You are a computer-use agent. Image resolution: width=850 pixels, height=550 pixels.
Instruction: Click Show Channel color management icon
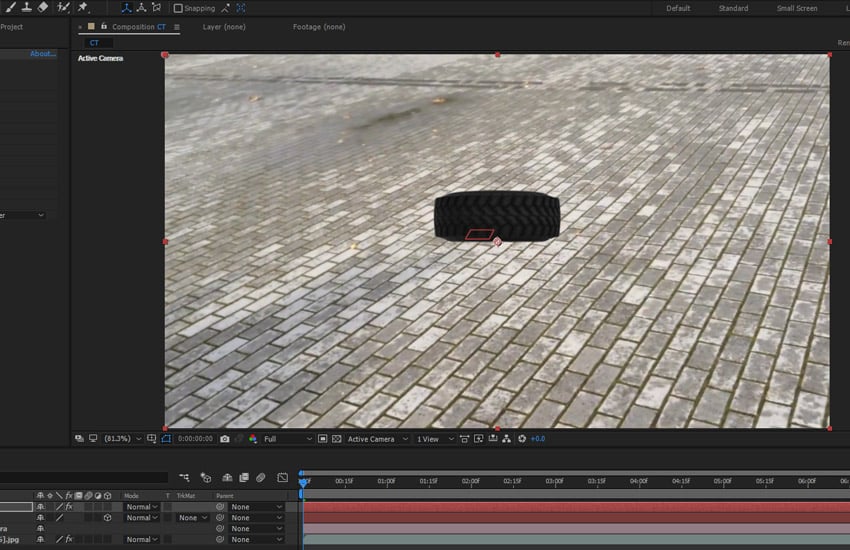tap(252, 439)
